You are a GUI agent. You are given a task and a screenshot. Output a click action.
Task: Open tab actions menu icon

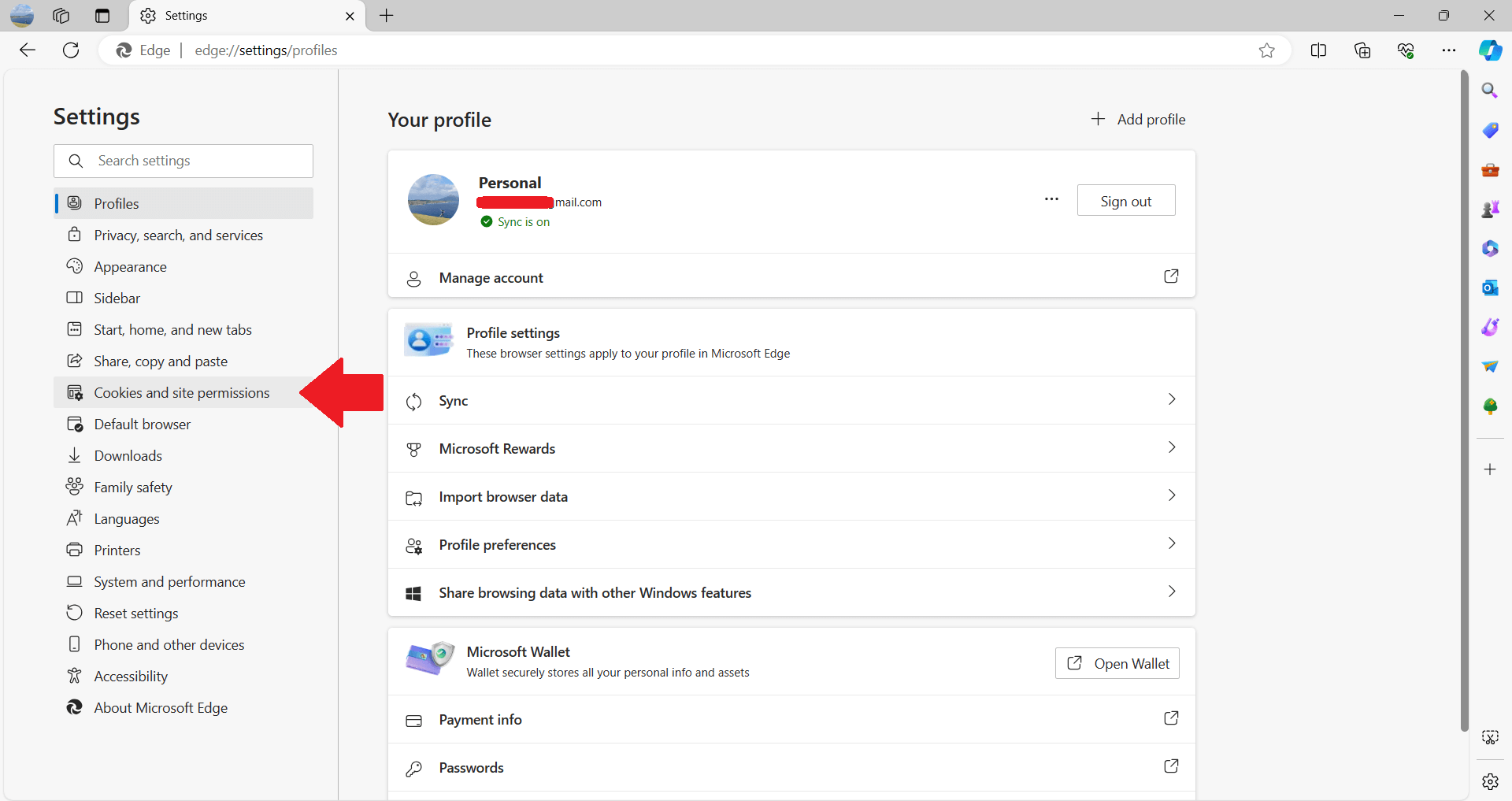tap(102, 16)
